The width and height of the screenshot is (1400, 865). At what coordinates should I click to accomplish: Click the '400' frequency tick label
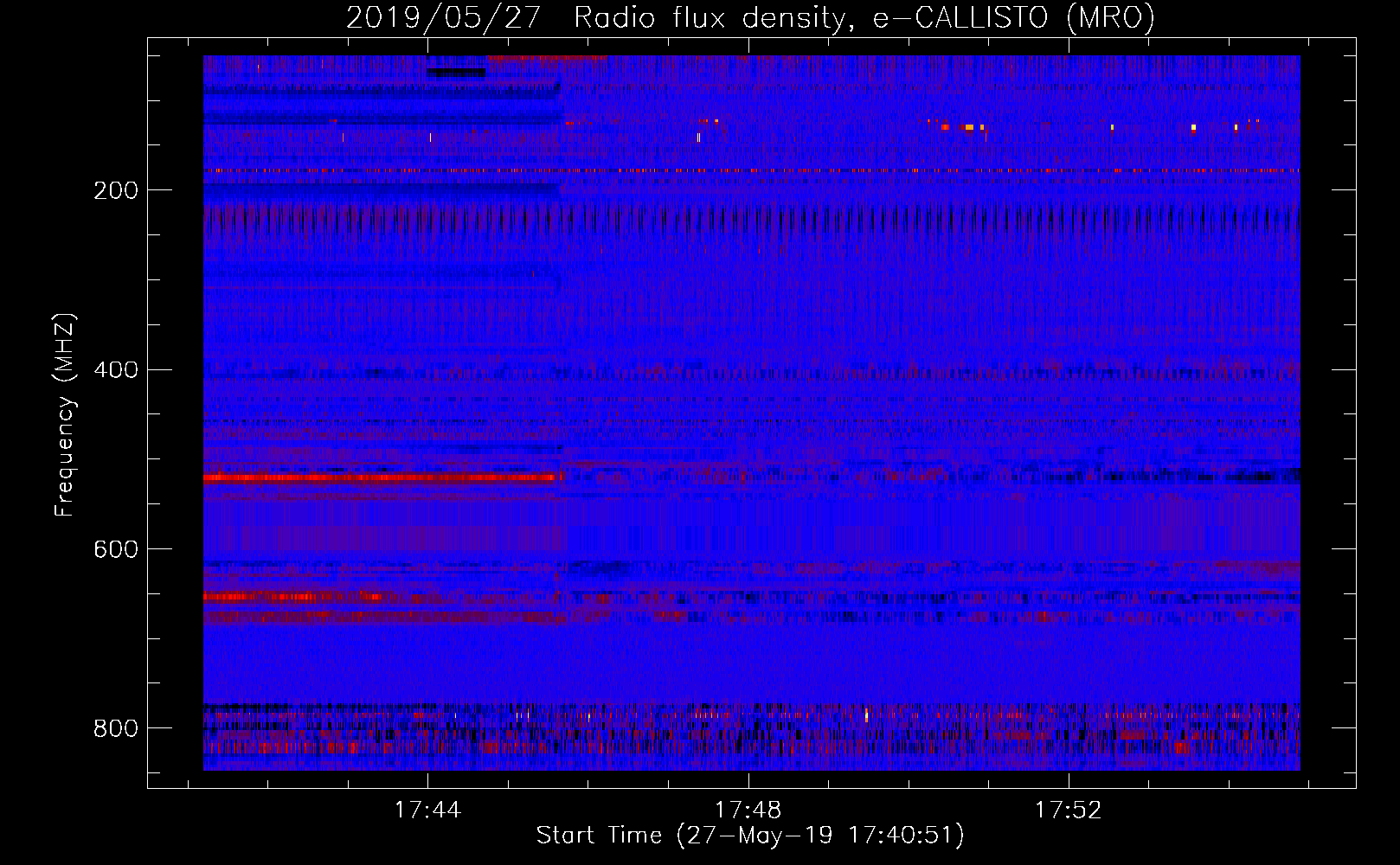pyautogui.click(x=116, y=370)
